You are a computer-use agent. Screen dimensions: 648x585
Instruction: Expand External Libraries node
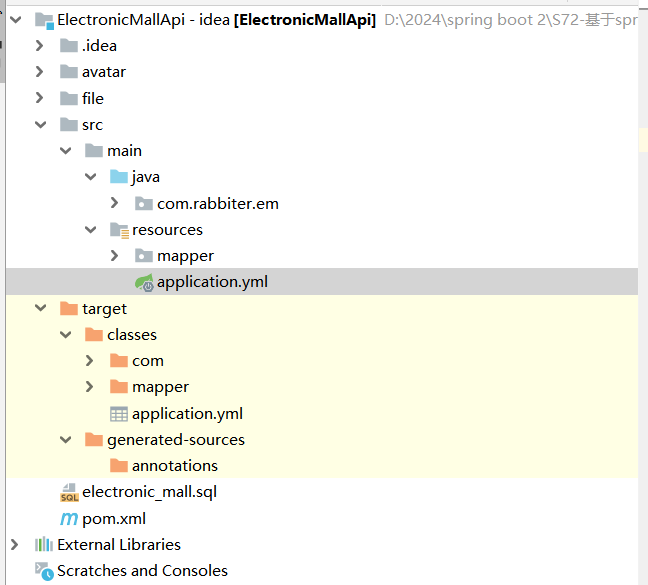15,545
